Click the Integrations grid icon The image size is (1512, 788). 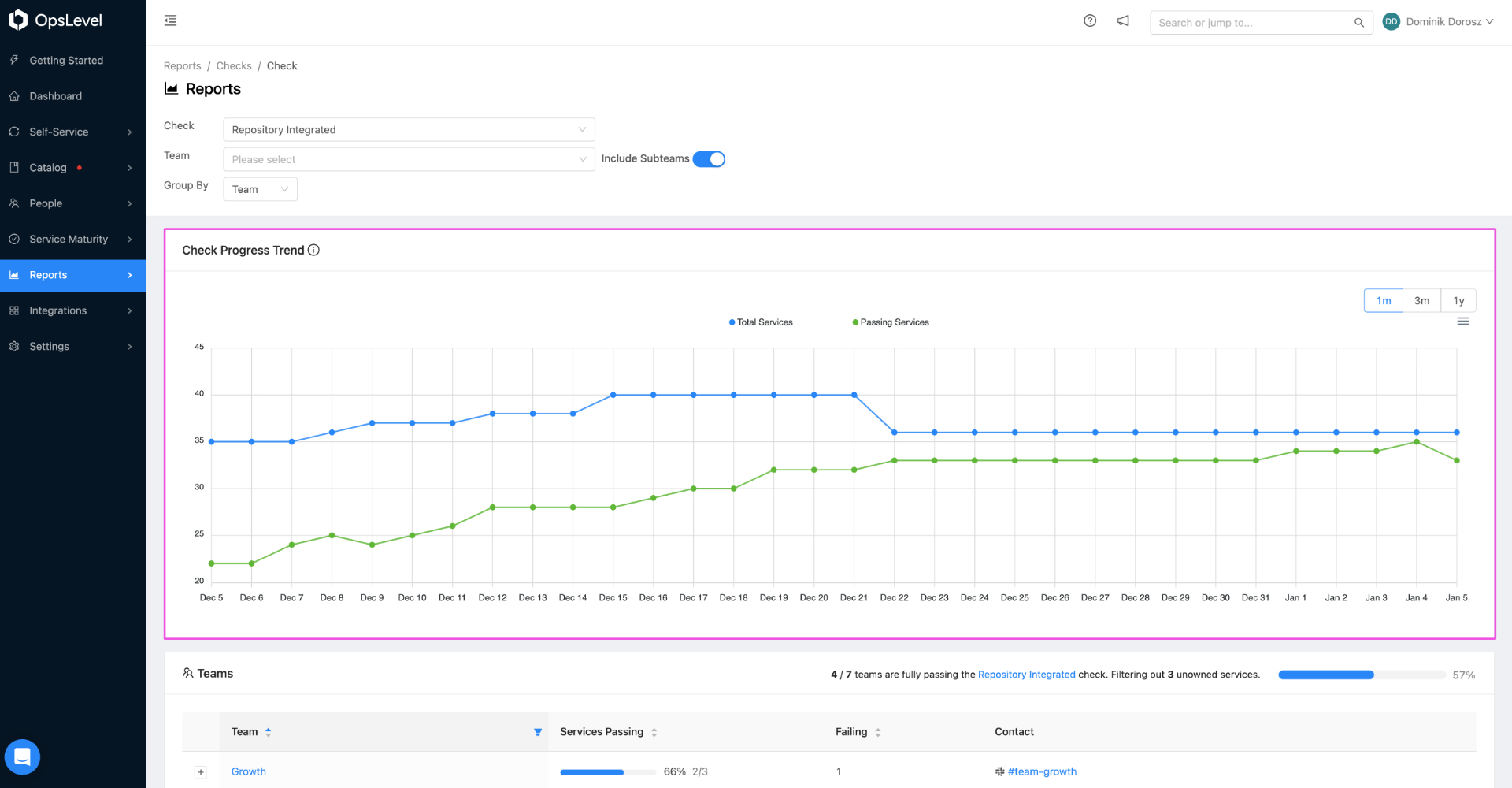(14, 310)
